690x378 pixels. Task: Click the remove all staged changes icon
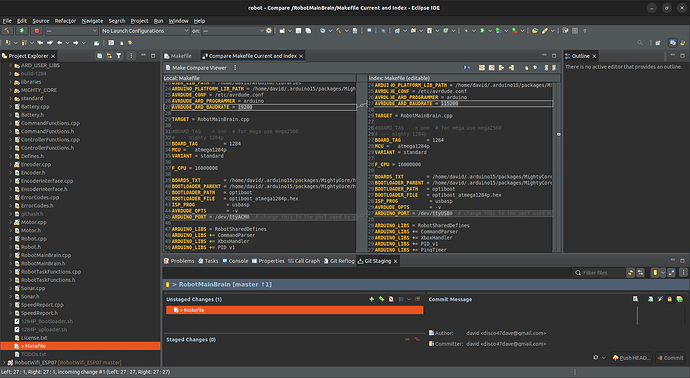pyautogui.click(x=416, y=339)
